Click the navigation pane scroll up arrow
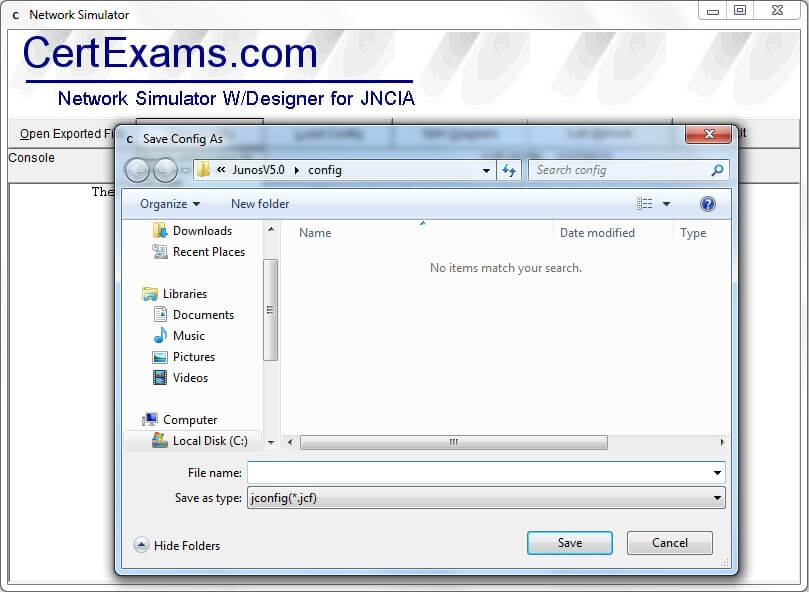The width and height of the screenshot is (809, 592). tap(271, 229)
